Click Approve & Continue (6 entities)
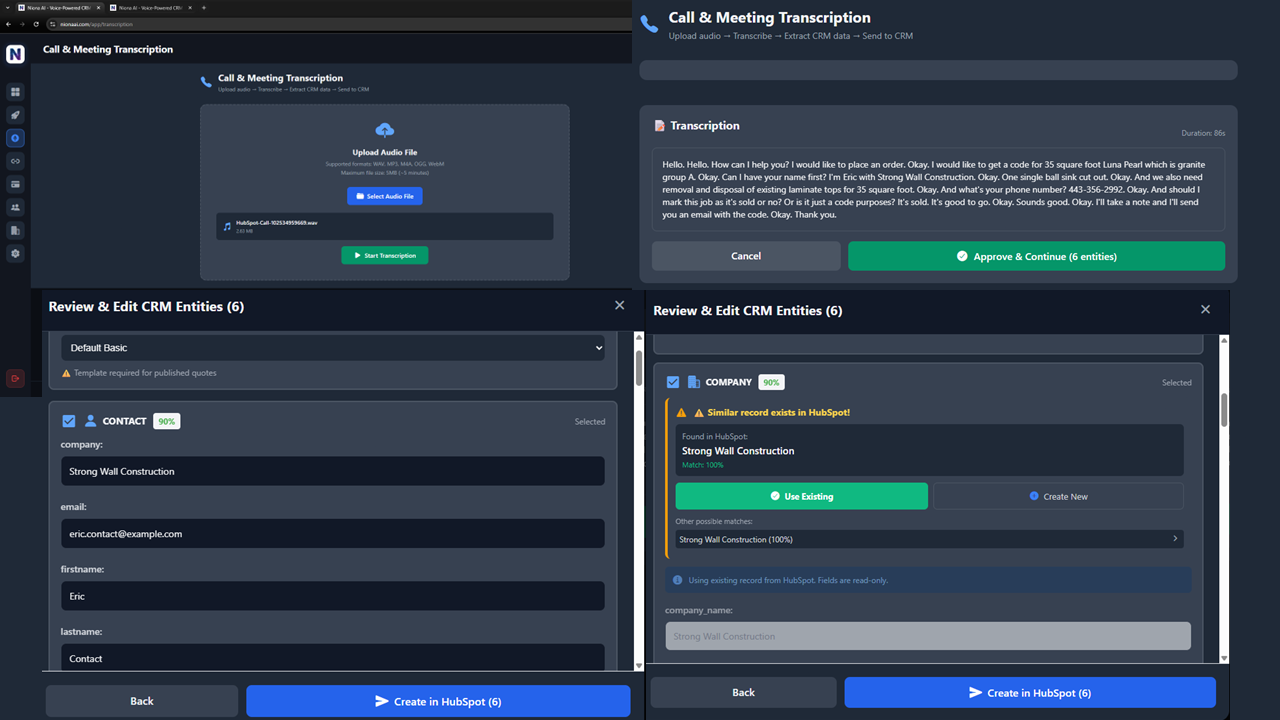The height and width of the screenshot is (720, 1280). [1036, 256]
